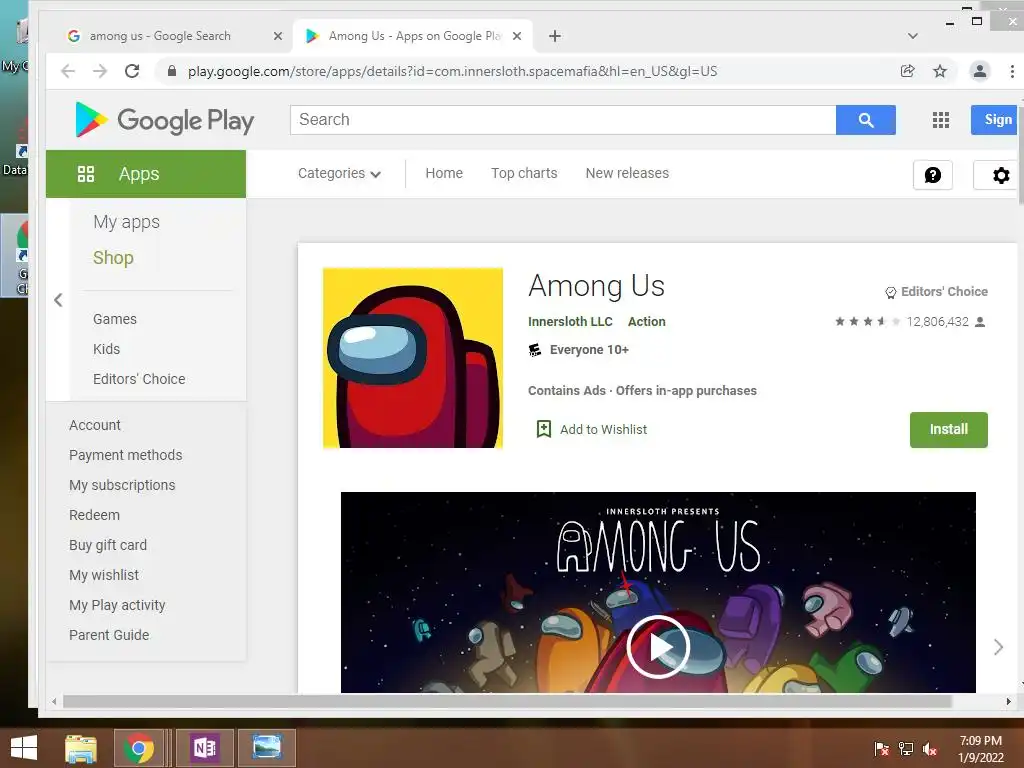Screen dimensions: 1024x768
Task: Open Editors' Choice in sidebar
Action: (x=139, y=379)
